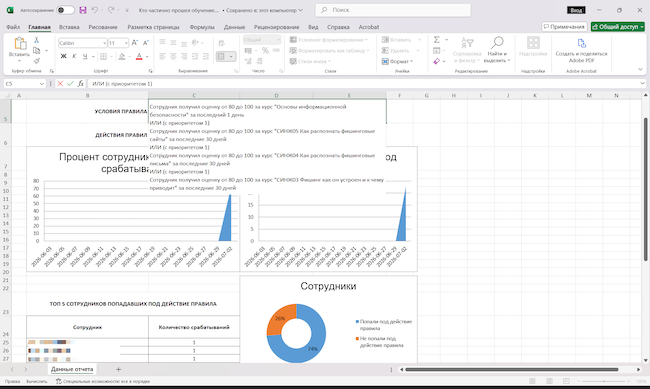Confirm formula entry with the check mark
This screenshot has height=389, width=650.
(70, 84)
